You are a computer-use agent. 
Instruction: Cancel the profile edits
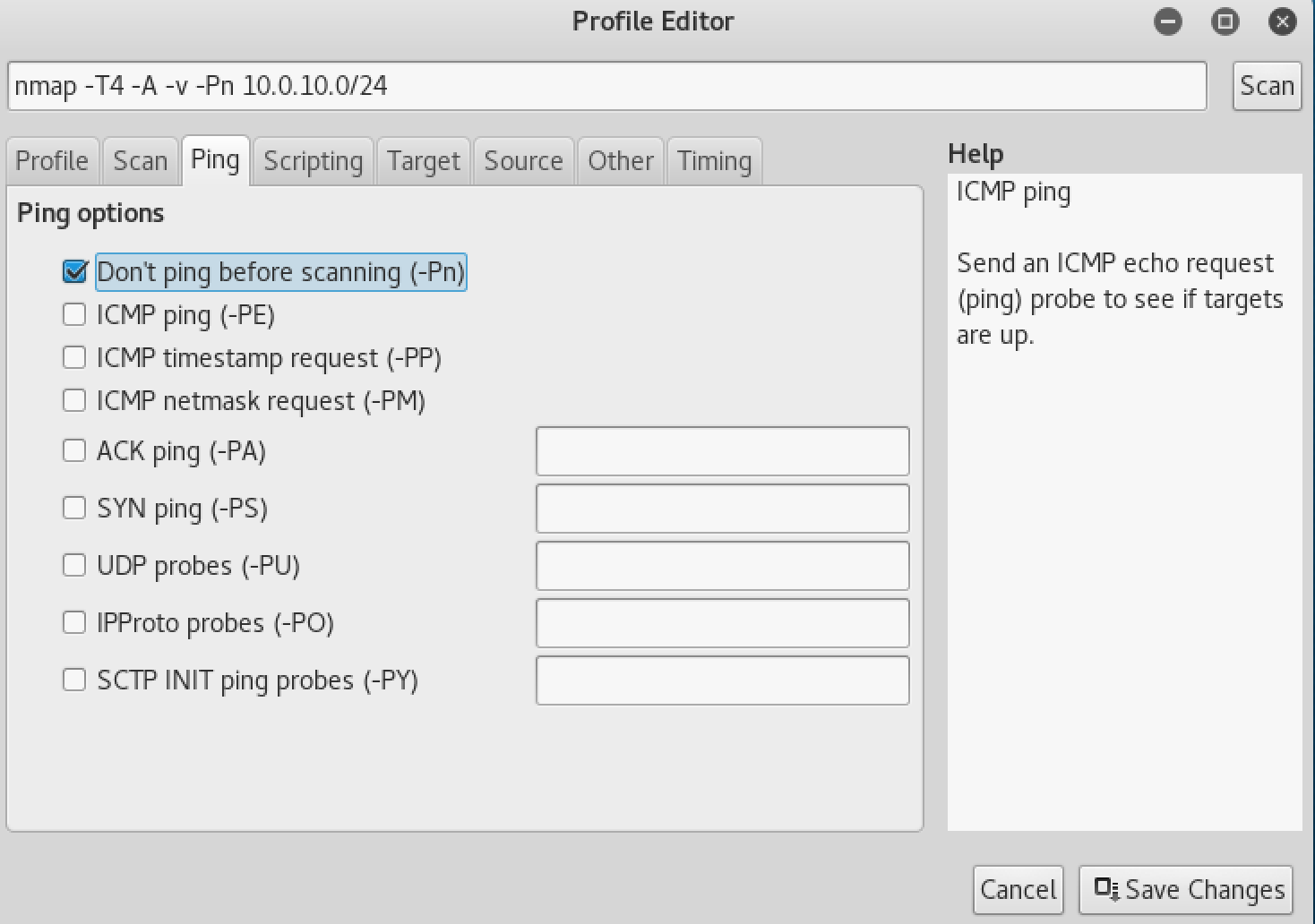coord(1018,889)
